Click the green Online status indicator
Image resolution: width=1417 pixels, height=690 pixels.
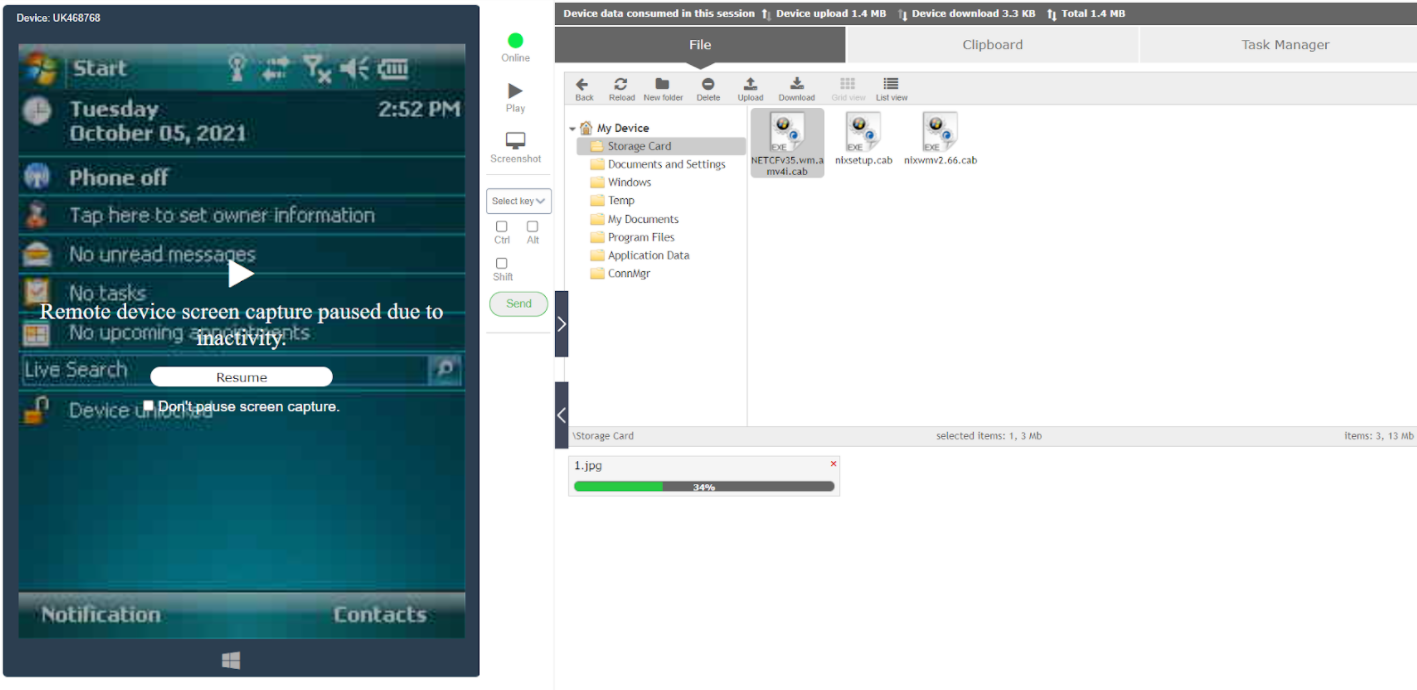(516, 41)
